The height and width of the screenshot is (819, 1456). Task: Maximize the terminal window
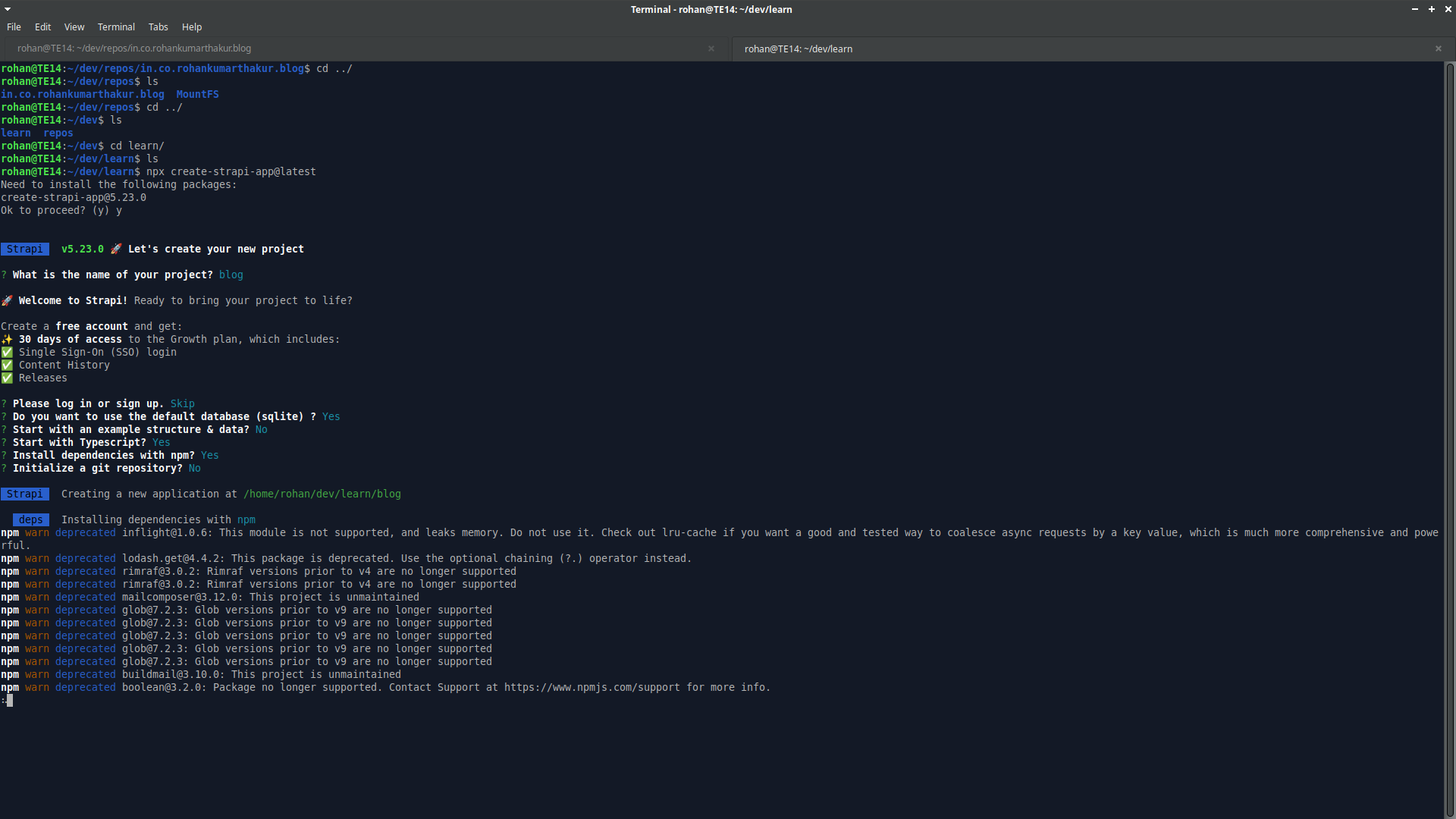pyautogui.click(x=1432, y=9)
